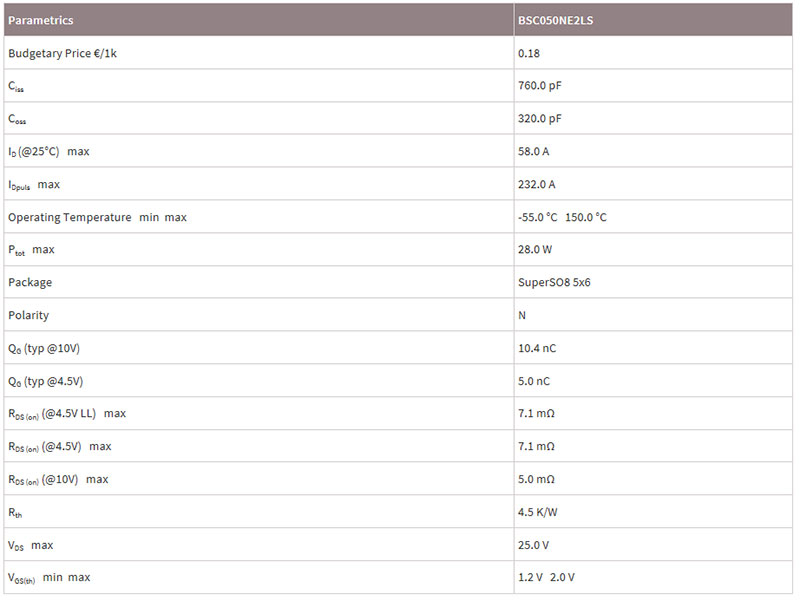This screenshot has height=601, width=800.
Task: Select the 25.0 V voltage value
Action: pos(533,545)
